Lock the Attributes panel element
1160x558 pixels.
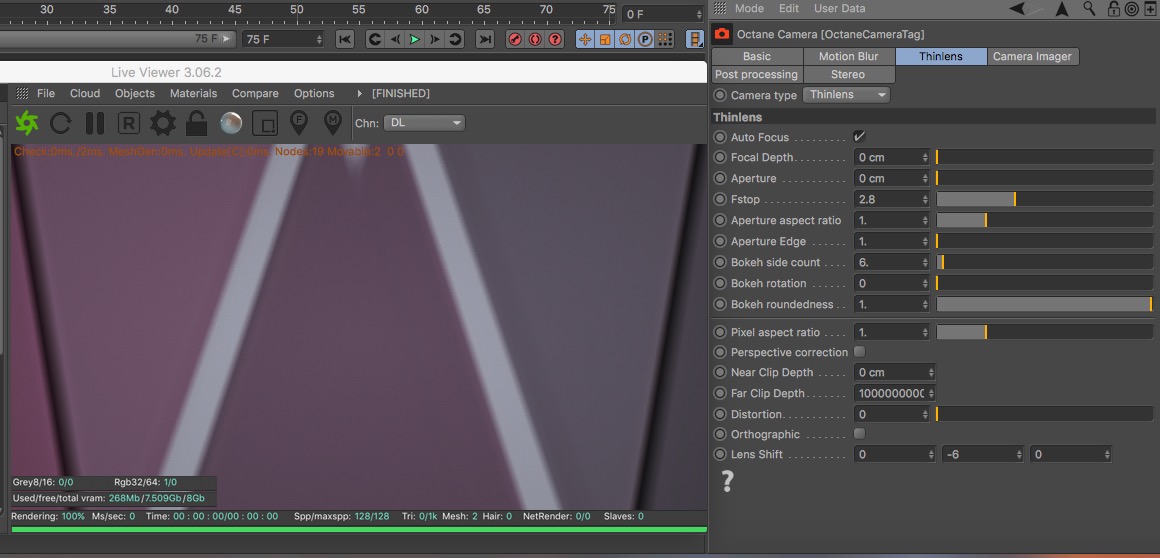coord(1113,8)
